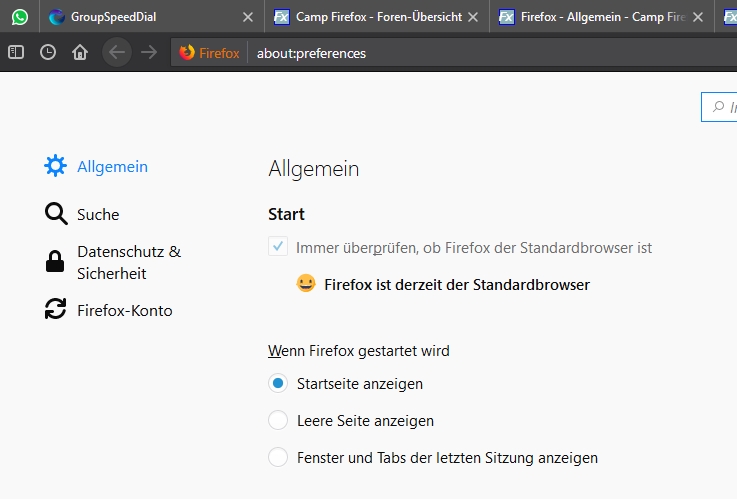Select the Startseite anzeigen option
The width and height of the screenshot is (737, 499).
[278, 383]
